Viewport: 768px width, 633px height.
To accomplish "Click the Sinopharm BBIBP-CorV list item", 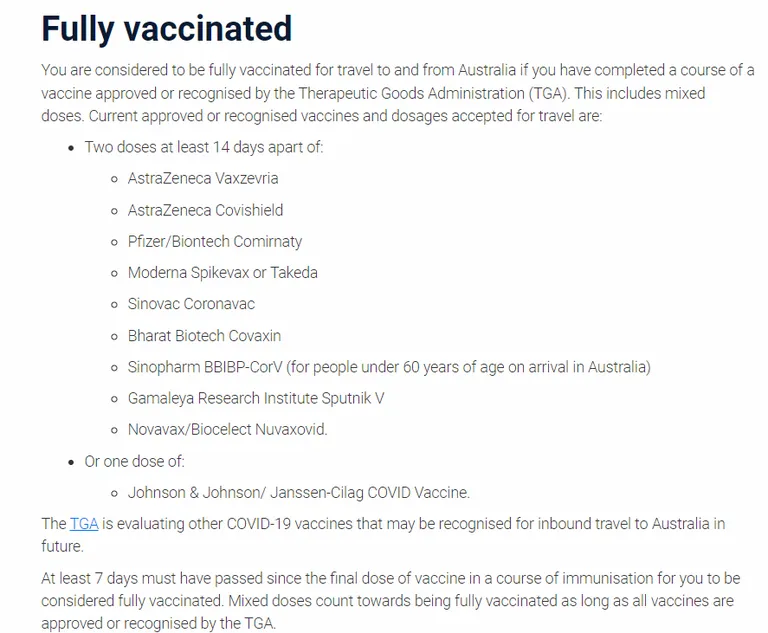I will 389,367.
